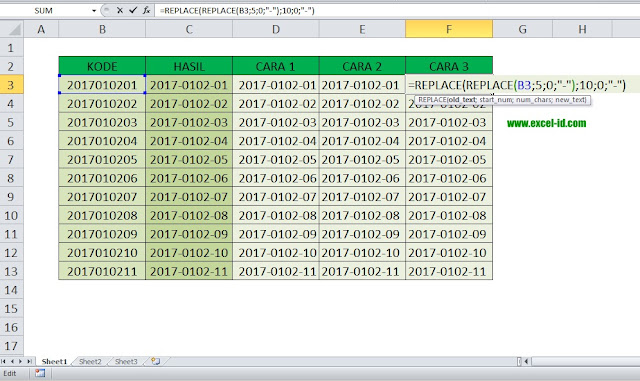
Task: Select column E header
Action: point(362,29)
